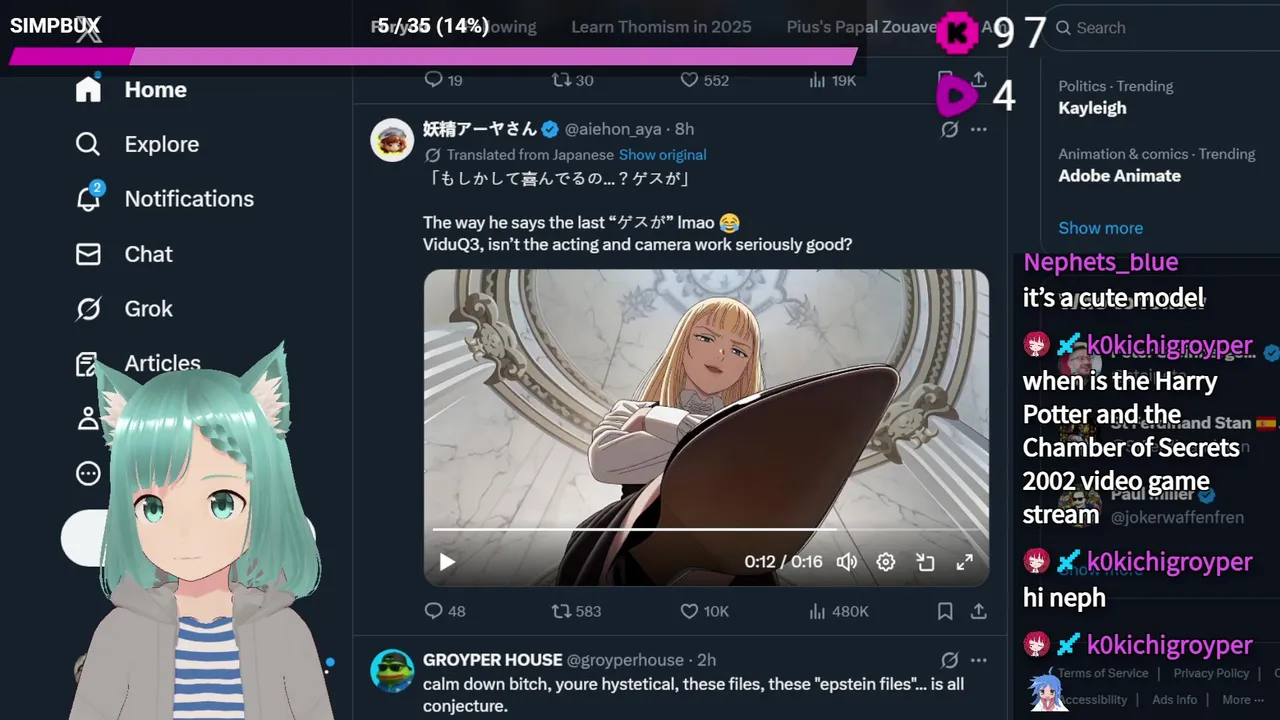
Task: Open Chat envelope icon
Action: pos(88,254)
